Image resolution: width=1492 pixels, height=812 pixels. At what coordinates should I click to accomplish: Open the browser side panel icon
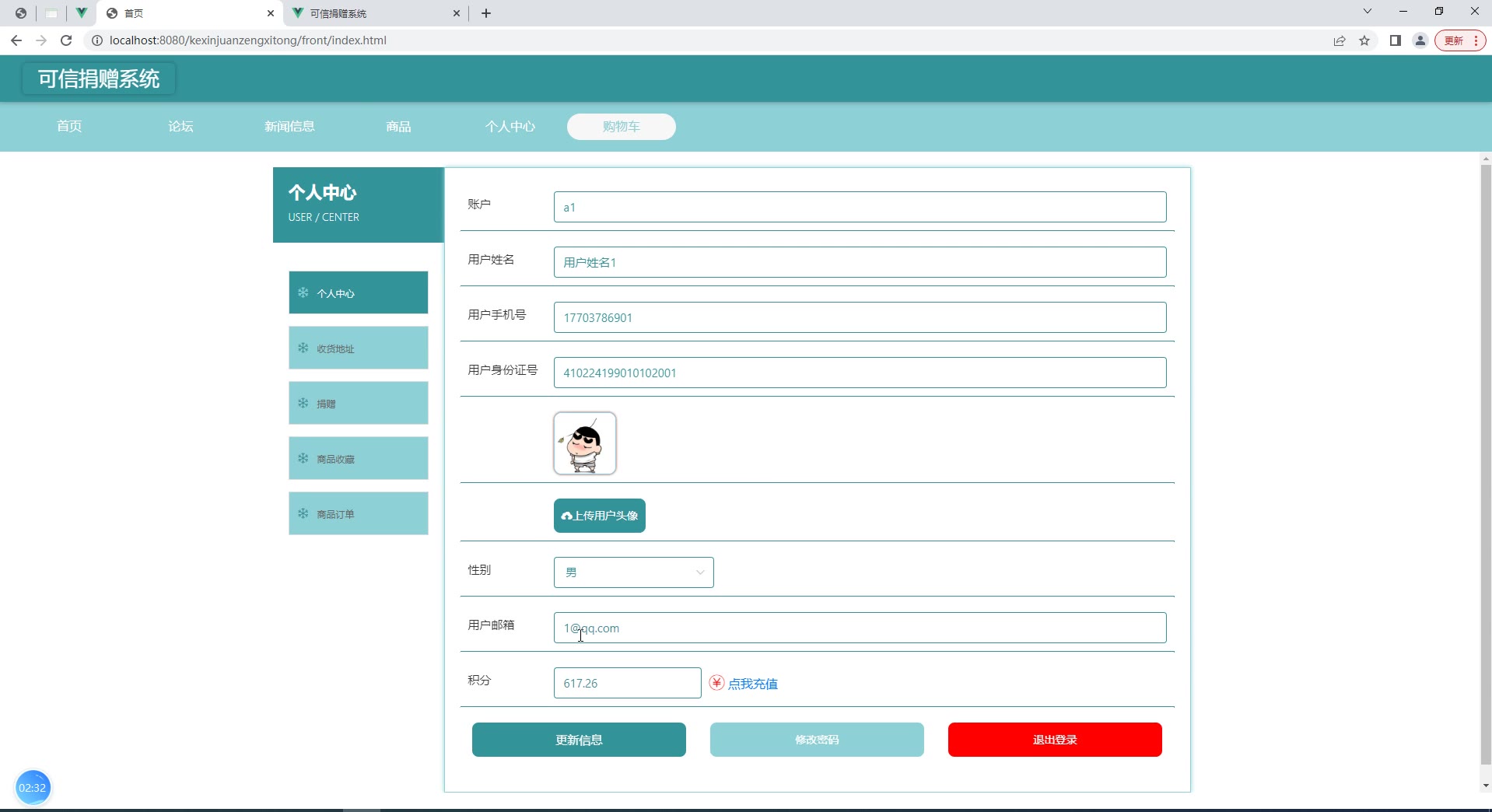[1395, 40]
